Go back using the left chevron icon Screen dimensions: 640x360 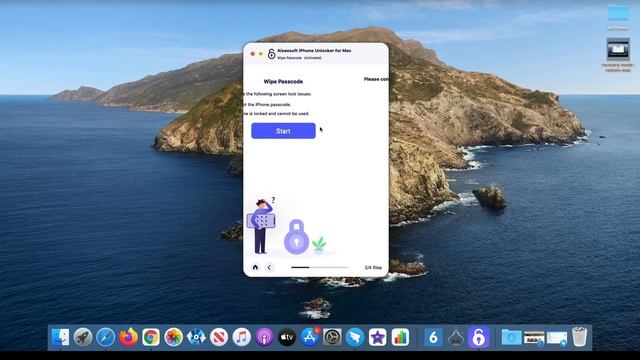click(x=269, y=267)
